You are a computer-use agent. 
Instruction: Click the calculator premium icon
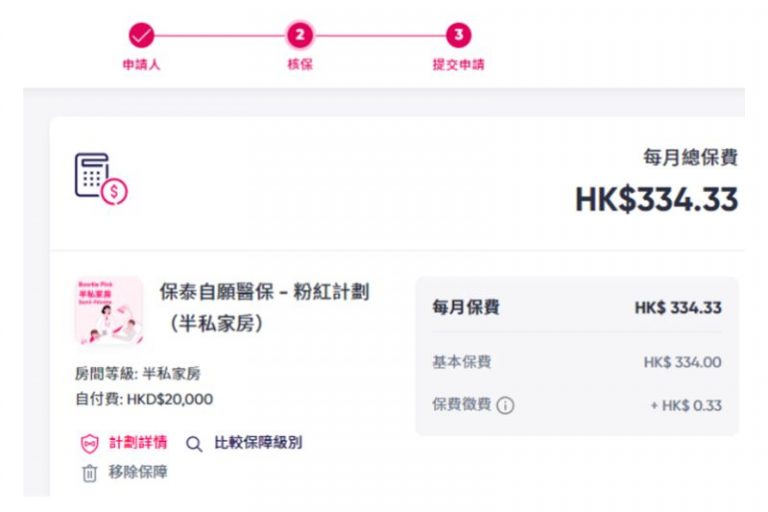[x=100, y=179]
